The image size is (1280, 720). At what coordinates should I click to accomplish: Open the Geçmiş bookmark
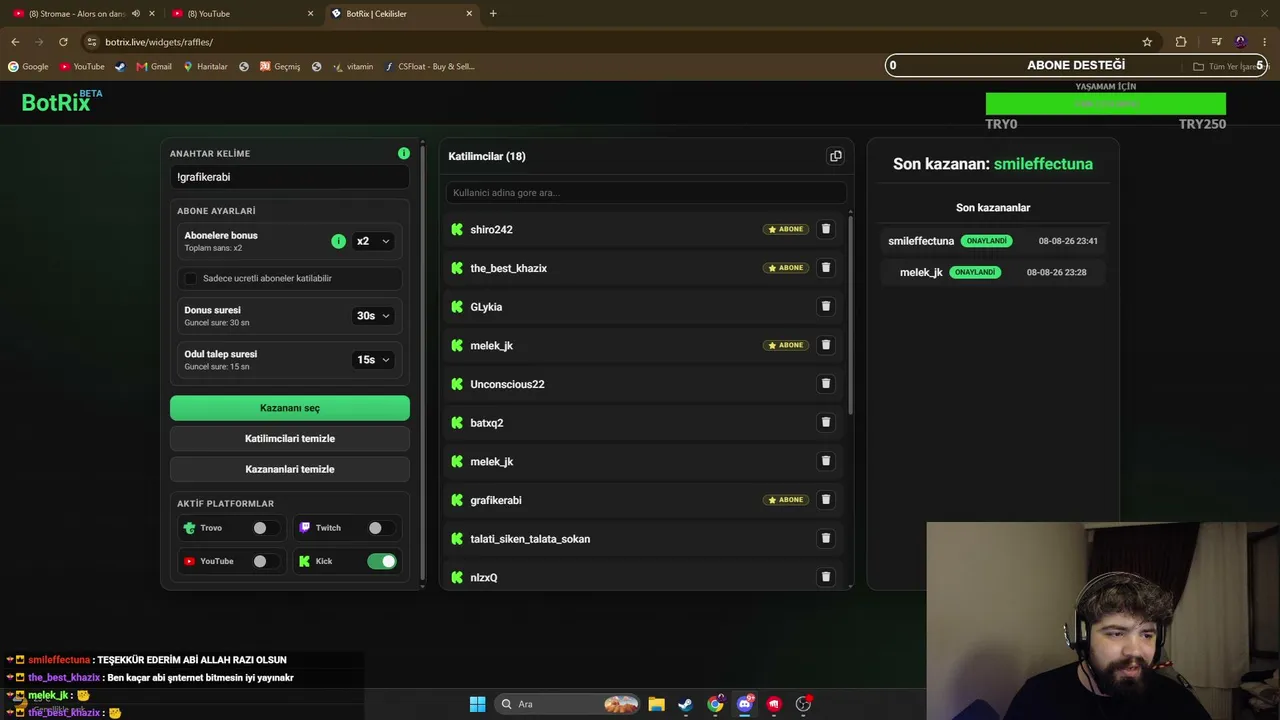pos(280,67)
